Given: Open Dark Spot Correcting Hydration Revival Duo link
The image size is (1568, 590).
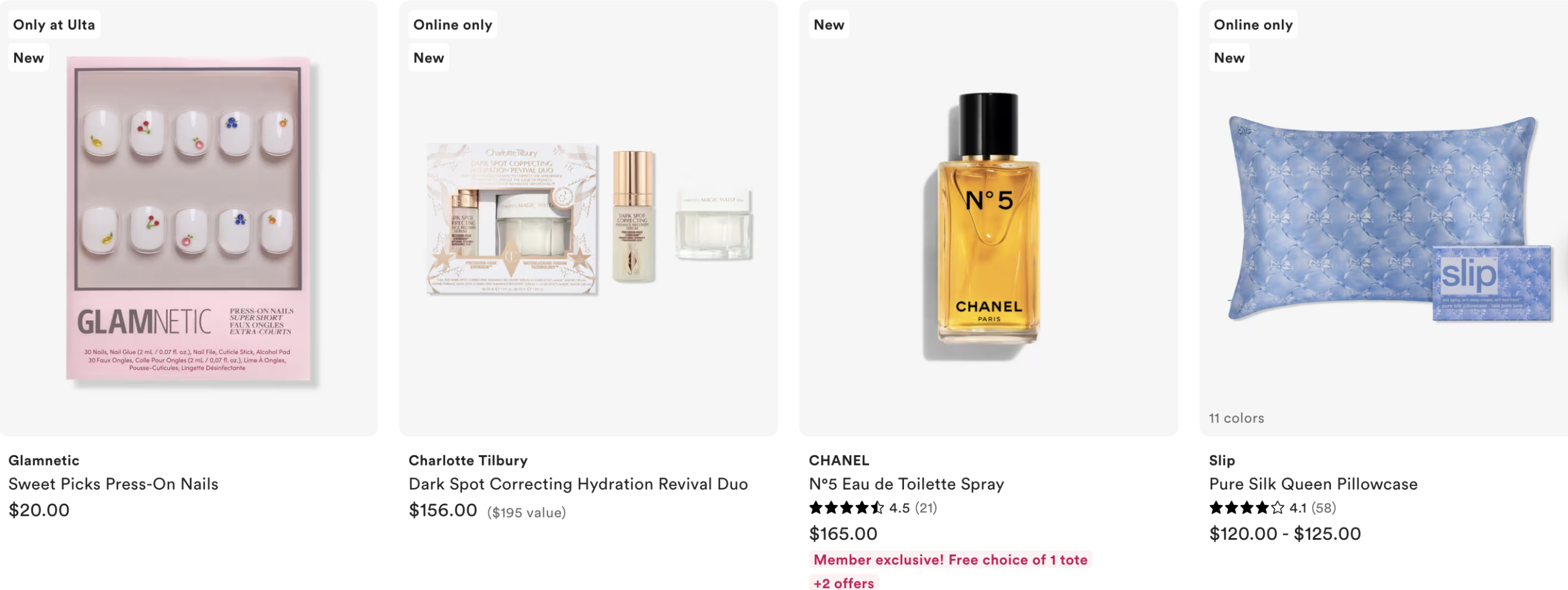Looking at the screenshot, I should coord(578,484).
